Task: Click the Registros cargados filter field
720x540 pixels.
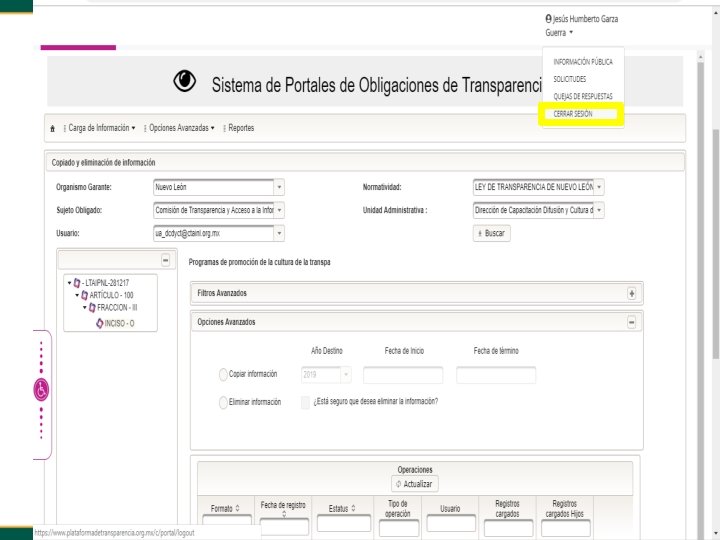Action: click(x=508, y=529)
